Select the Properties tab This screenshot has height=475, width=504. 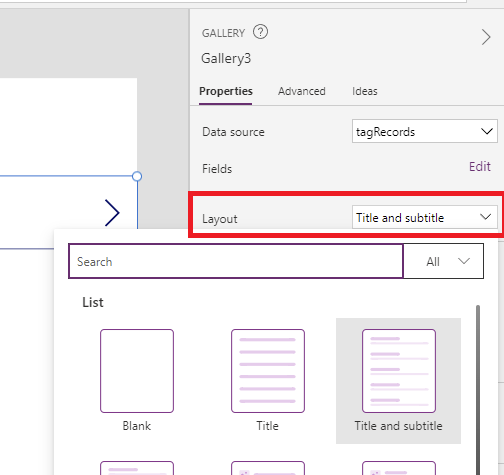[x=226, y=91]
